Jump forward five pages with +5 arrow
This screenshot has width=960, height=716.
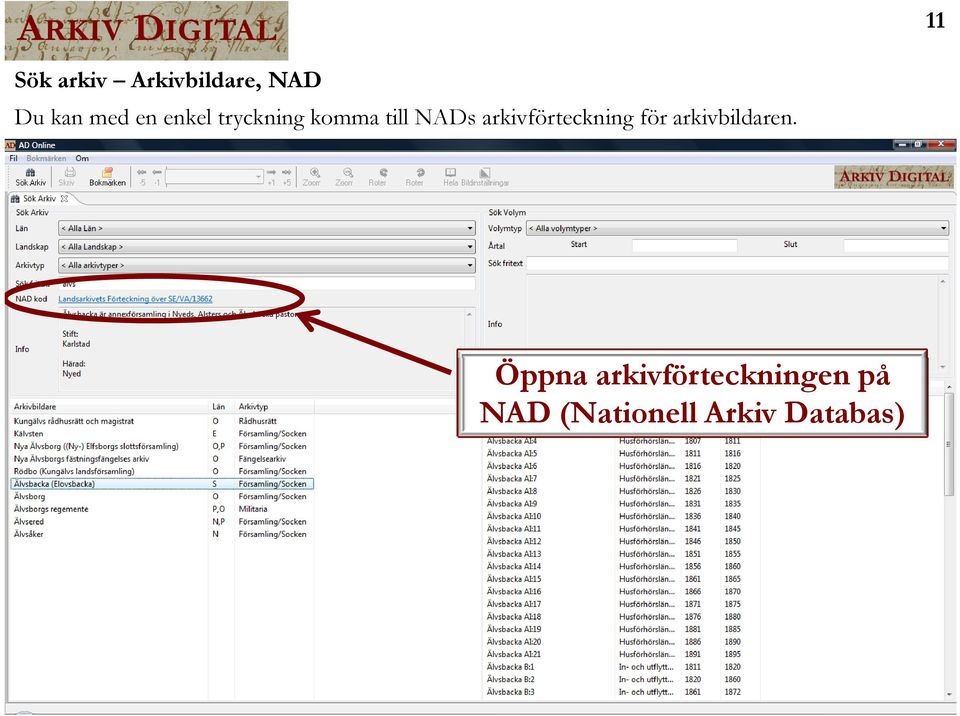pyautogui.click(x=287, y=177)
